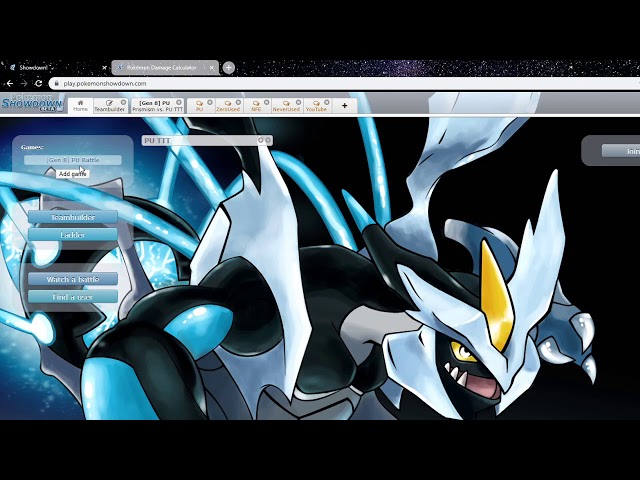Close the Prismism vs. PU TTT battle tab

pyautogui.click(x=179, y=102)
